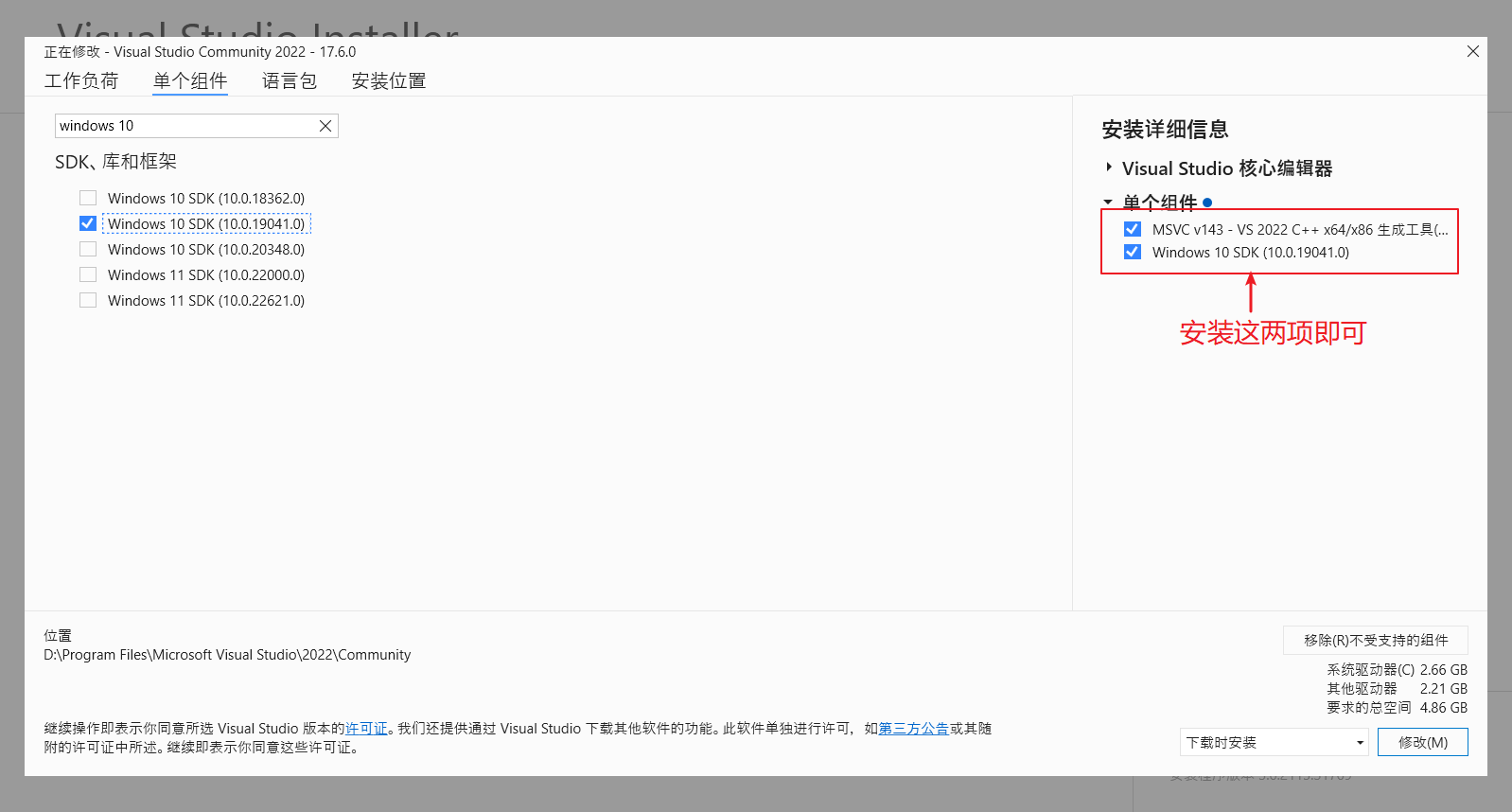Check Windows 11 SDK (10.0.22000.0)
The height and width of the screenshot is (812, 1512).
click(x=88, y=274)
